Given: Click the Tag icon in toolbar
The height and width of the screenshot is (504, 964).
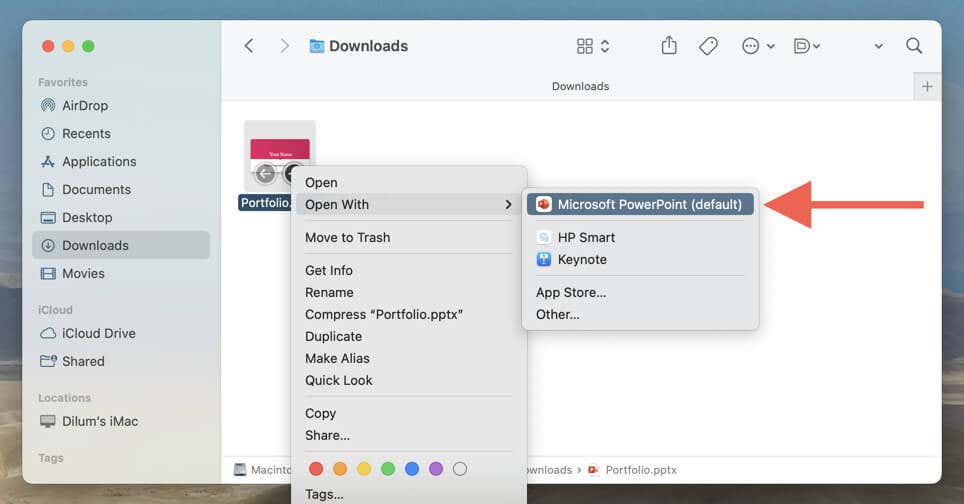Looking at the screenshot, I should tap(708, 46).
